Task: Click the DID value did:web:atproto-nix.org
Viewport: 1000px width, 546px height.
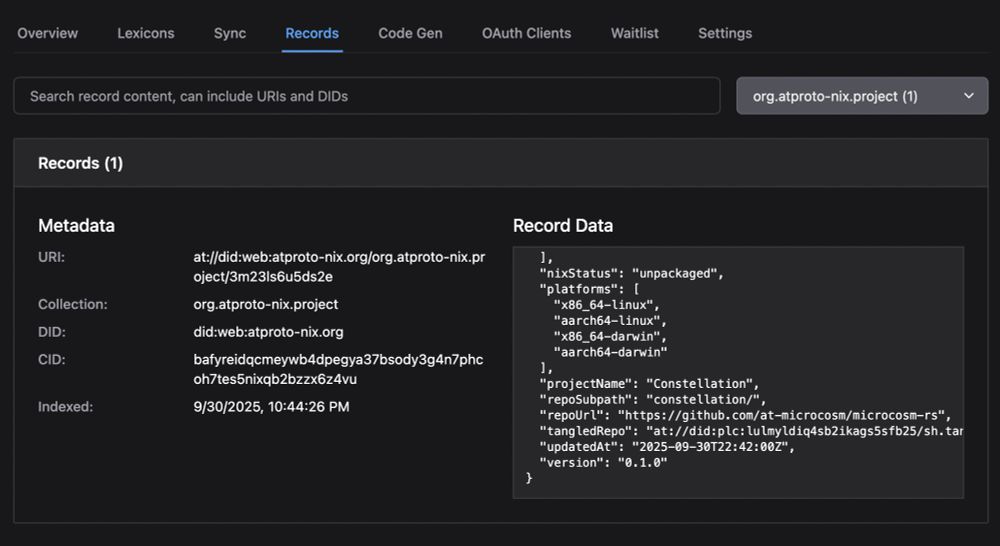Action: [x=268, y=332]
